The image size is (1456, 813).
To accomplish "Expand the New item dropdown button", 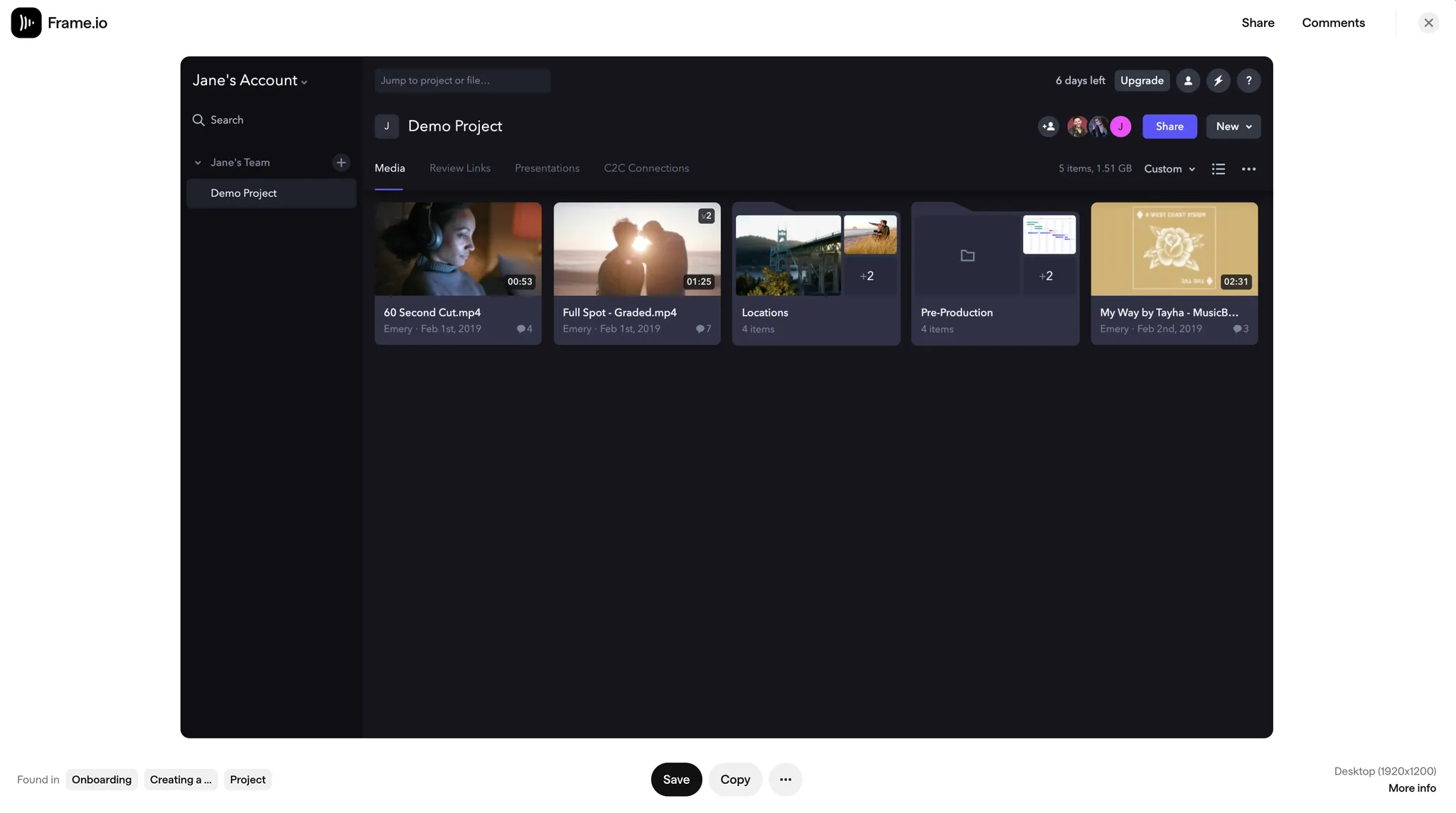I will [1247, 126].
